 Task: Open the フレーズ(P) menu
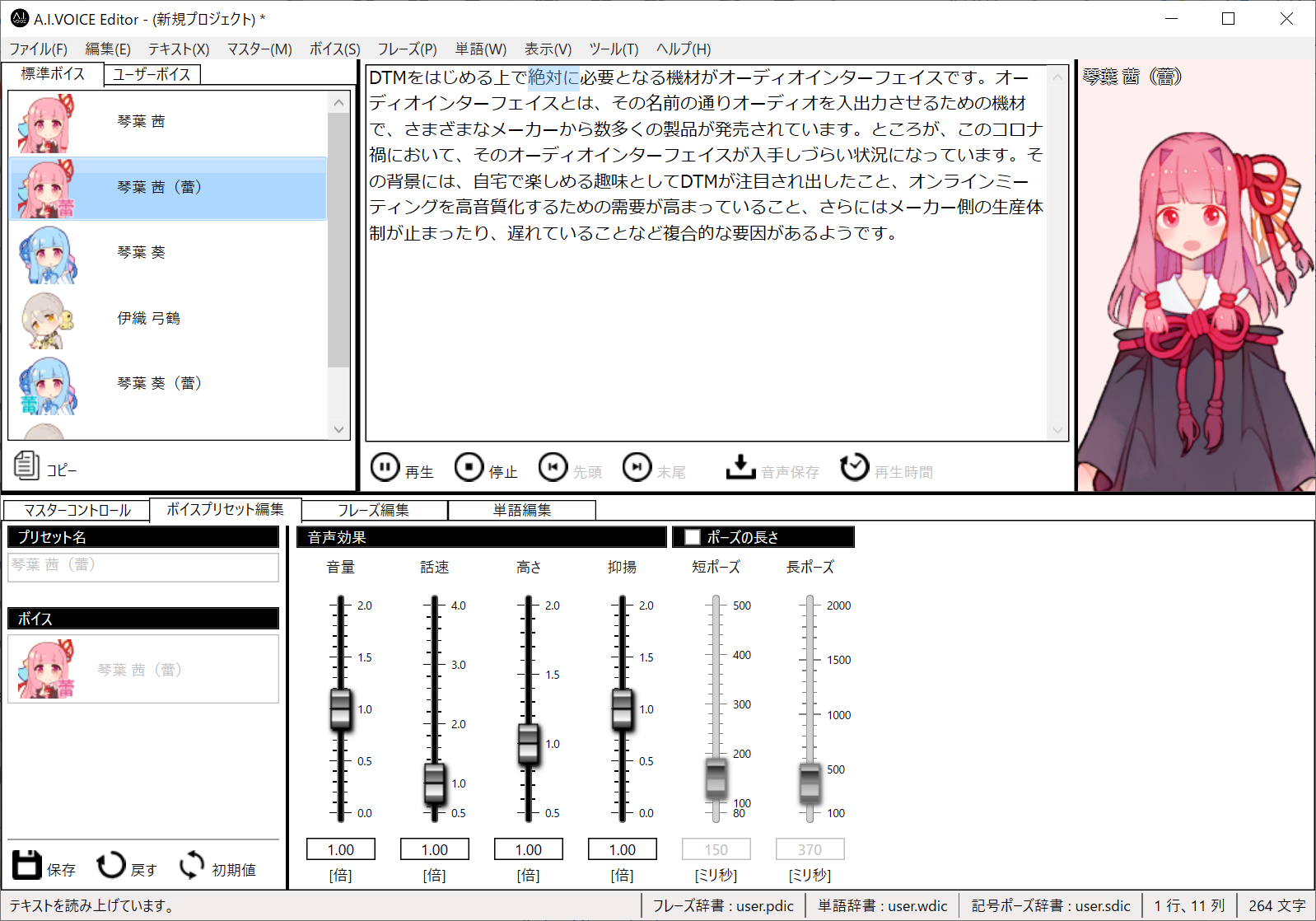[407, 49]
